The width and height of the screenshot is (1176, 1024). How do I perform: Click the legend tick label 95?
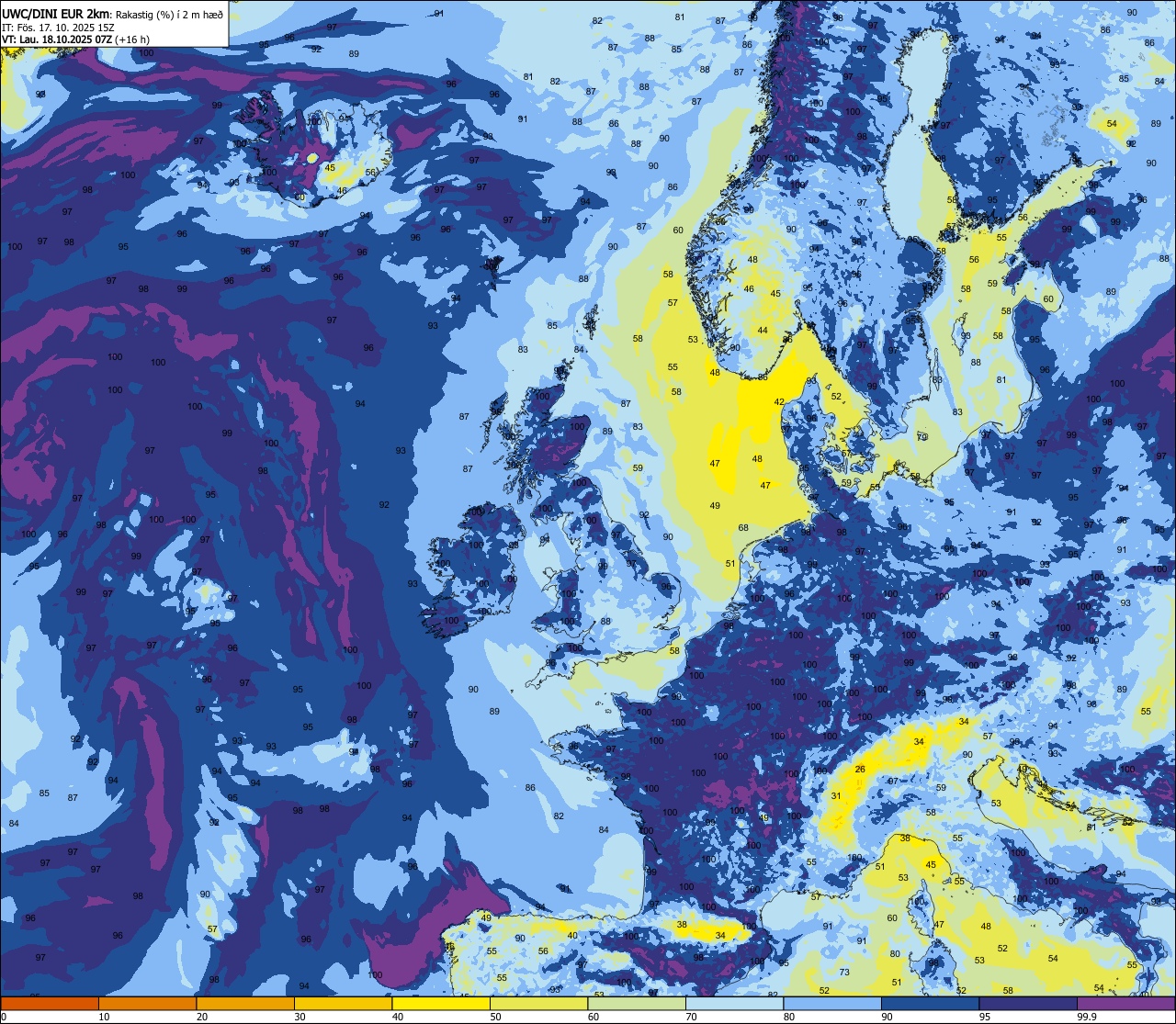pos(985,1017)
